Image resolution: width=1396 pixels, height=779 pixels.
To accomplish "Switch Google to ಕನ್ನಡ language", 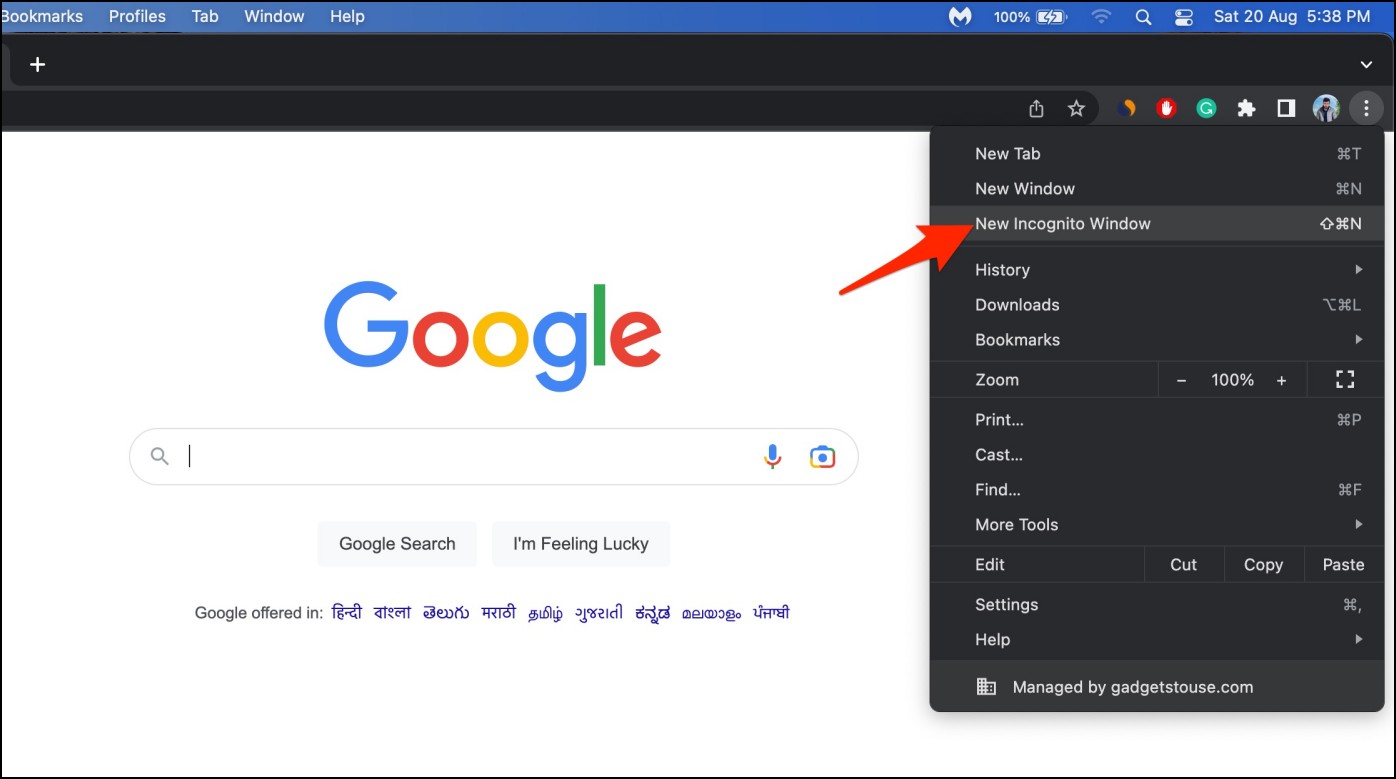I will coord(653,613).
